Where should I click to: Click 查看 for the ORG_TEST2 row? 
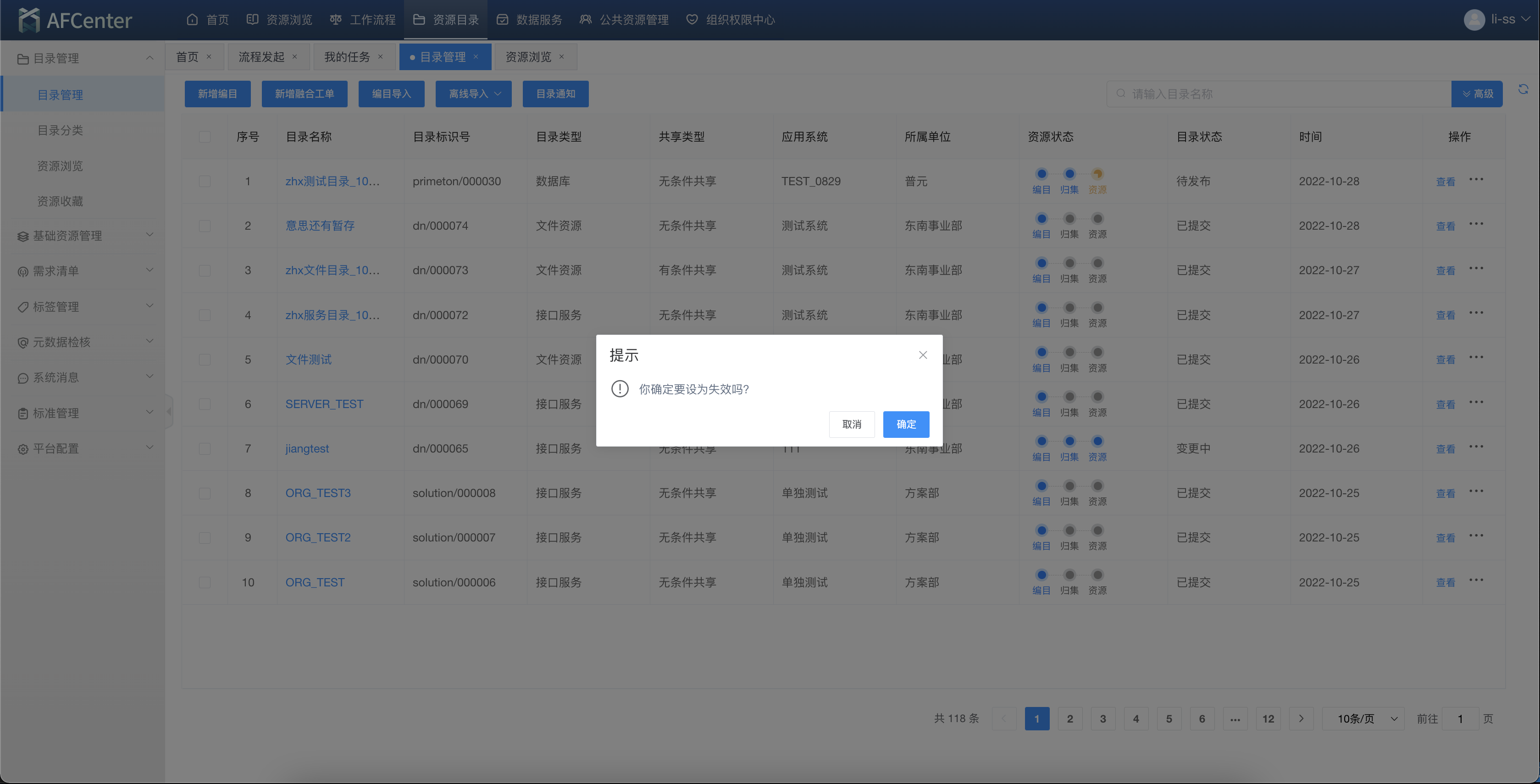pyautogui.click(x=1446, y=538)
